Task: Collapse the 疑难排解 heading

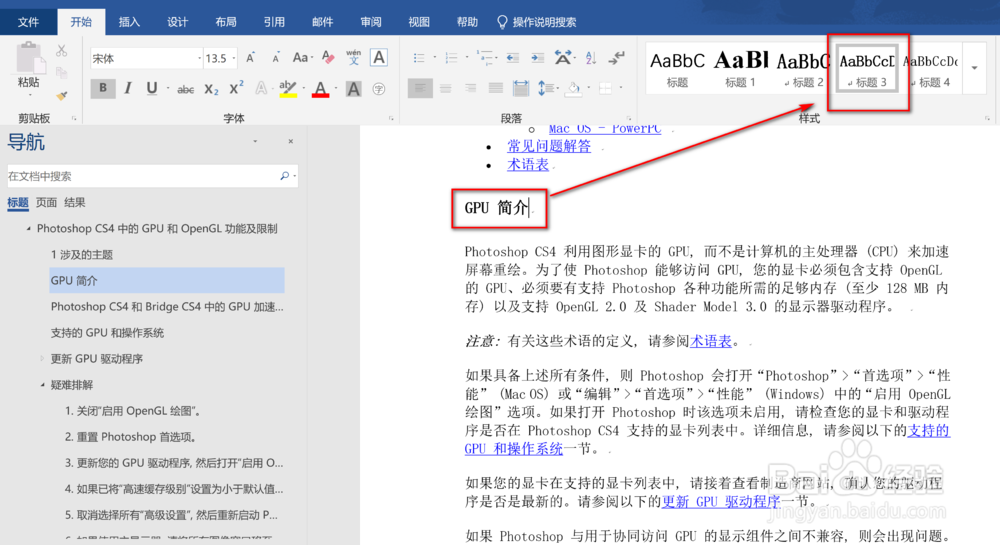Action: click(42, 384)
